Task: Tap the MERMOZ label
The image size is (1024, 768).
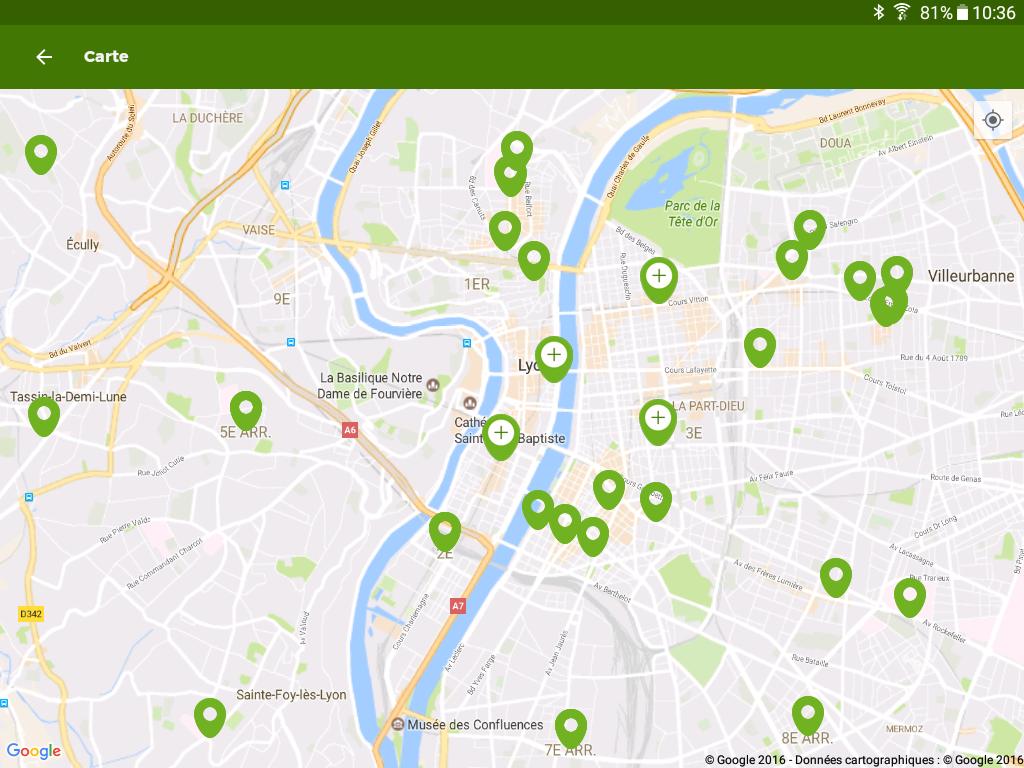Action: point(904,729)
